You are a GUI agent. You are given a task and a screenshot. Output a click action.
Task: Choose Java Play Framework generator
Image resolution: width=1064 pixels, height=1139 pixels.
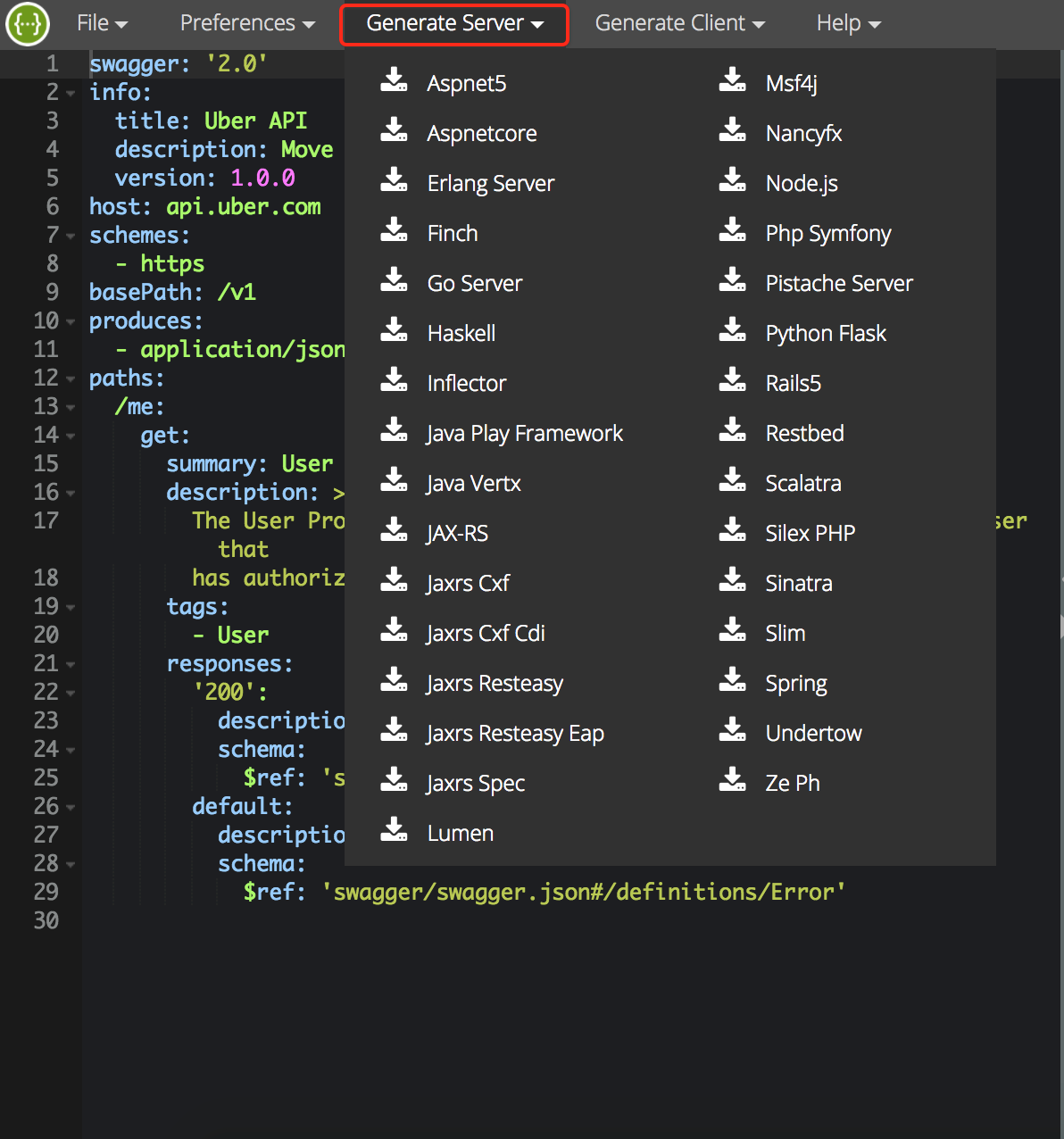[524, 434]
